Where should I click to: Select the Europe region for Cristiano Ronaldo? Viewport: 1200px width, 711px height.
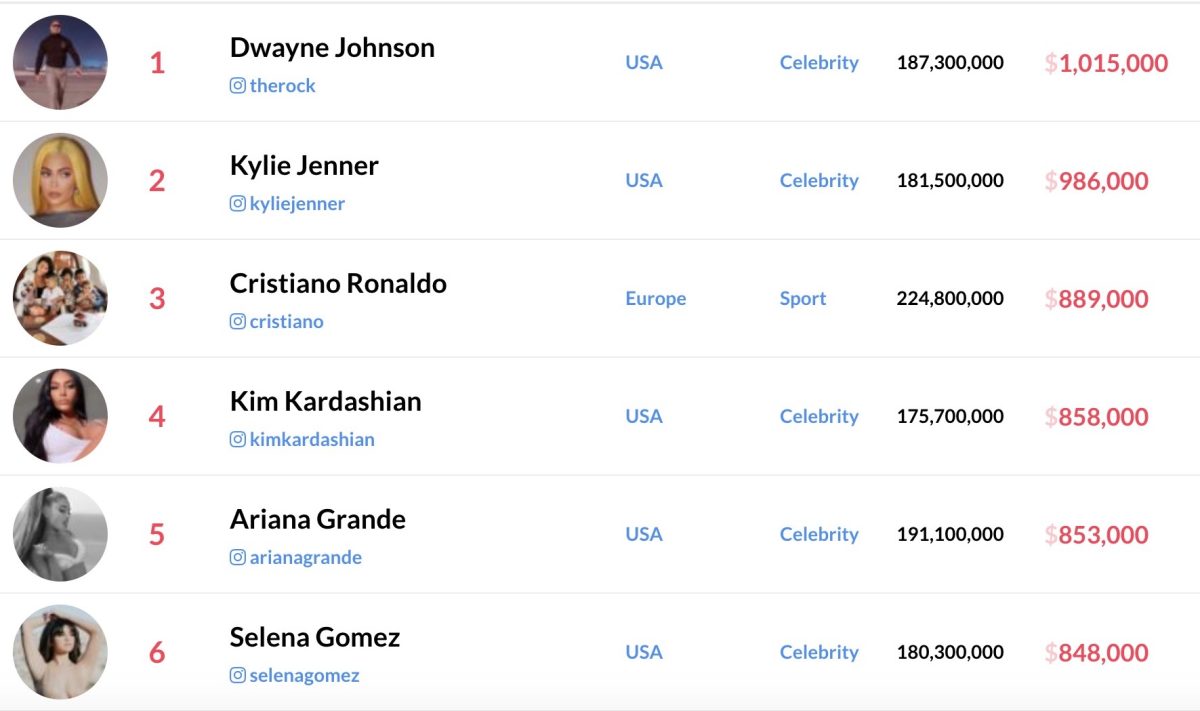(656, 298)
